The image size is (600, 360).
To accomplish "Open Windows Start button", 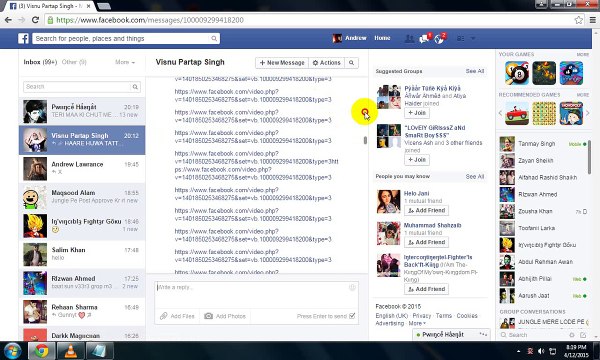I will [x=13, y=351].
